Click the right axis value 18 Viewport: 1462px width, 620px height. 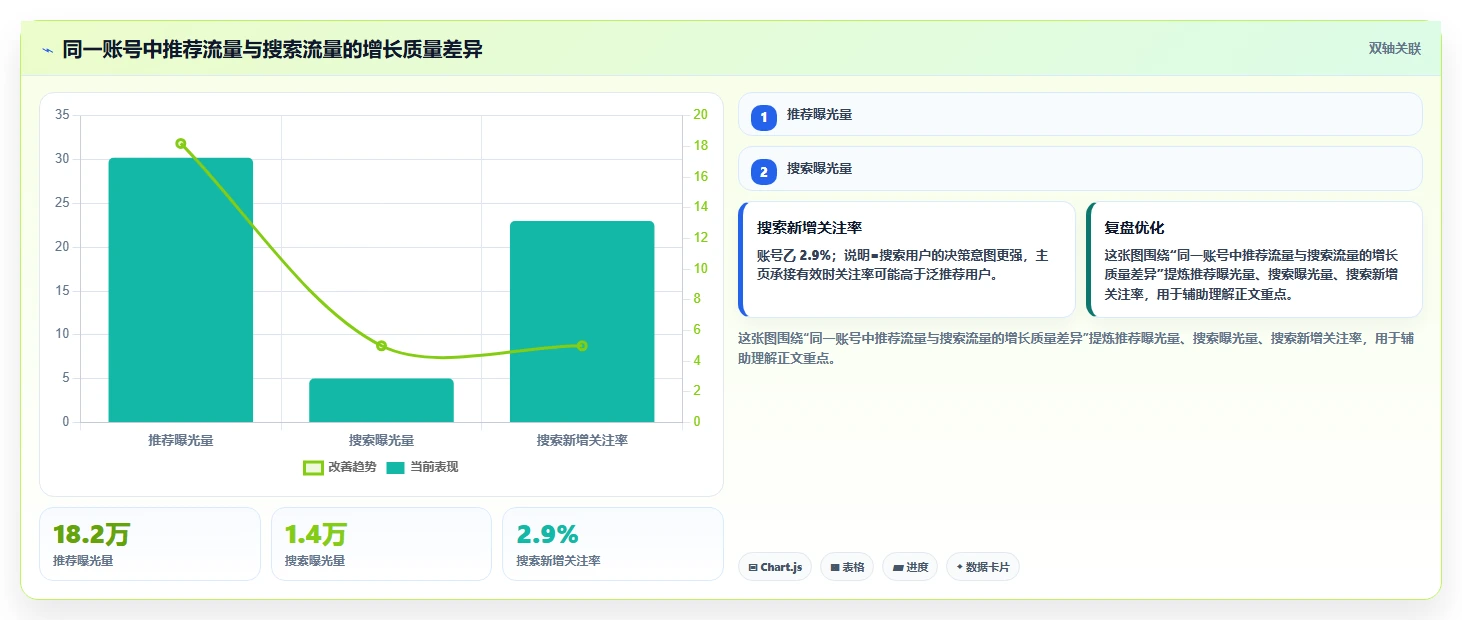point(700,146)
